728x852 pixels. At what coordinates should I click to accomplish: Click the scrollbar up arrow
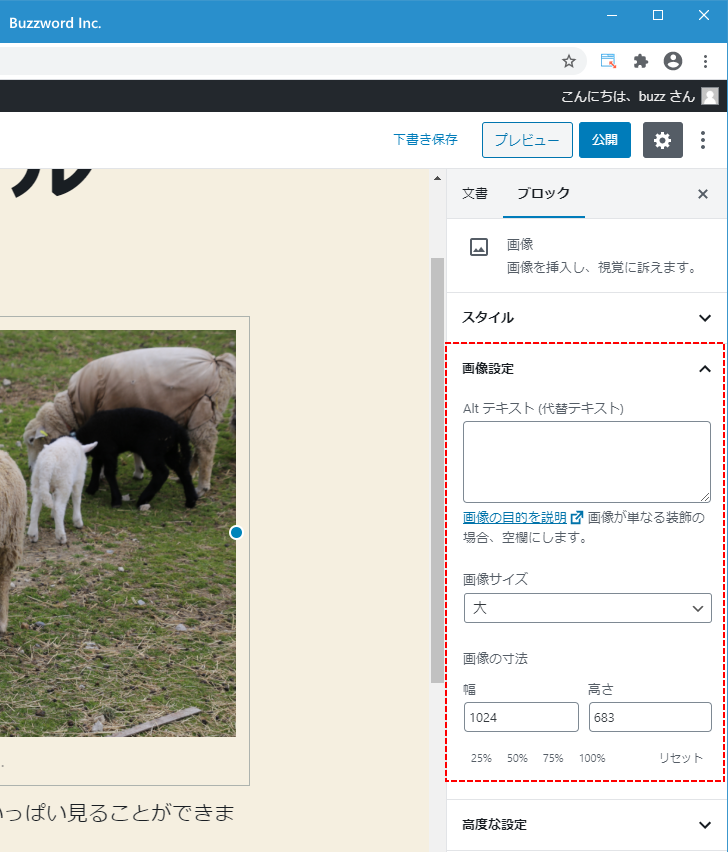tap(437, 179)
